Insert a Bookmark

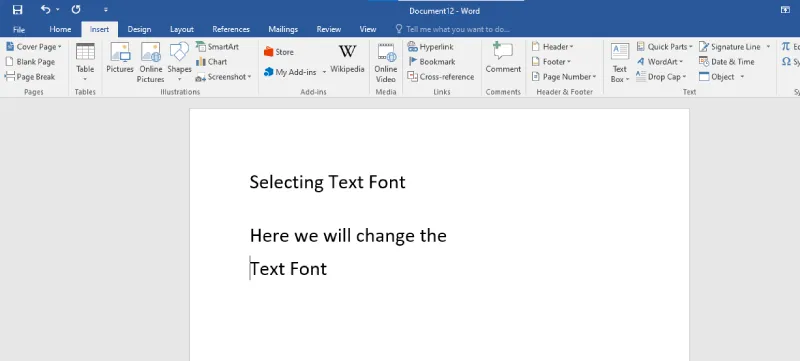coord(432,62)
